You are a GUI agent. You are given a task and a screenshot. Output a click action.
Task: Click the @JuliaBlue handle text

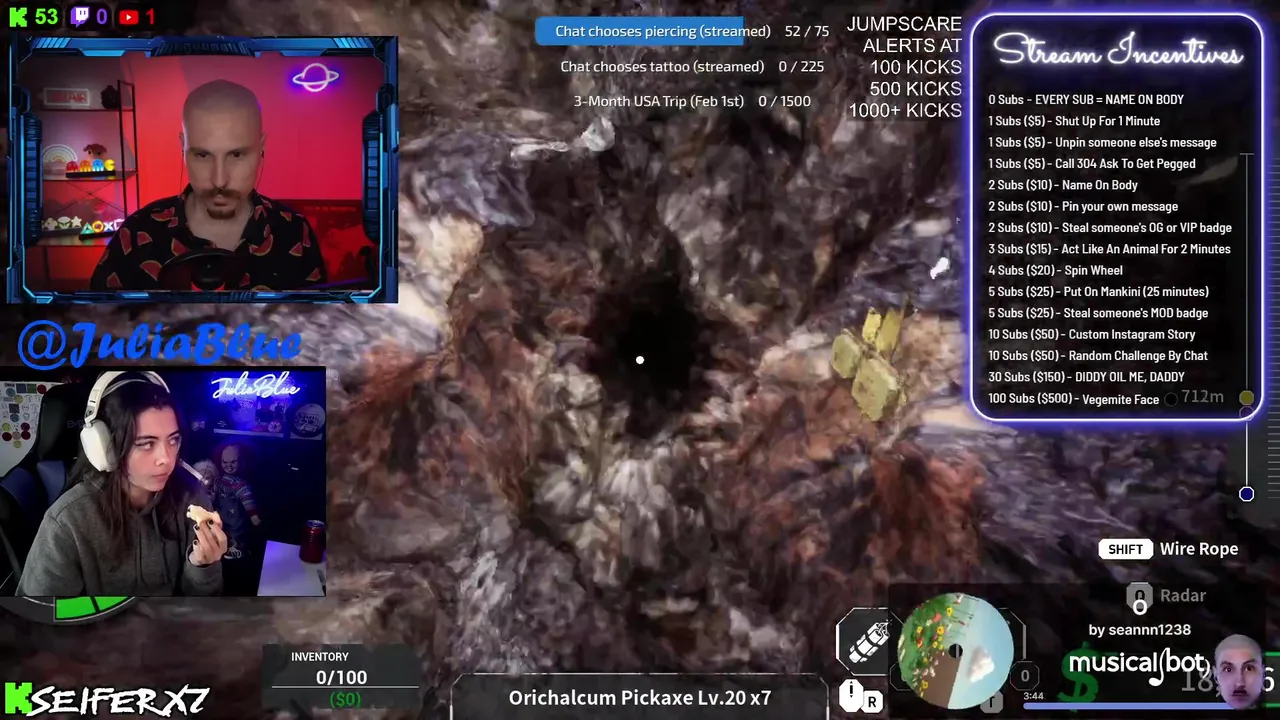[x=159, y=343]
